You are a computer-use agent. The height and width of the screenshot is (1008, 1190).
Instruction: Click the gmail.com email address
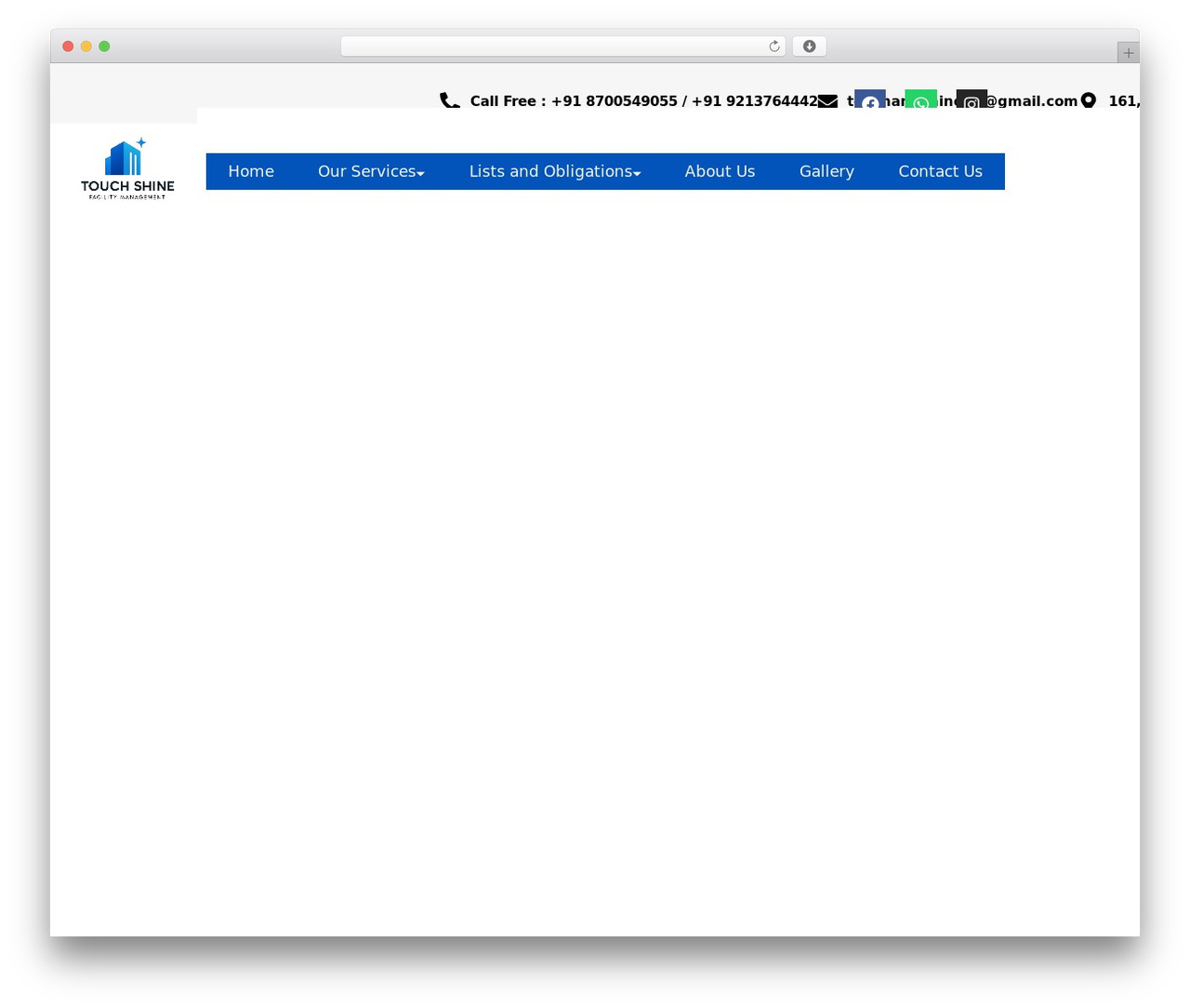pyautogui.click(x=962, y=100)
